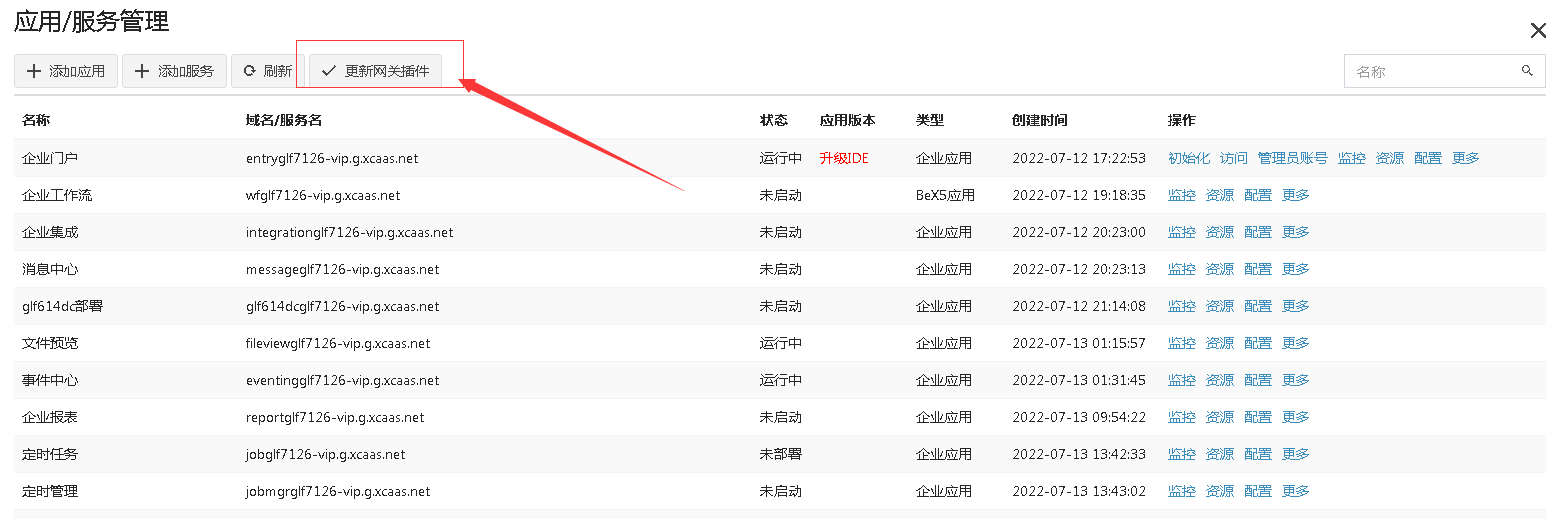Open 更多 dropdown for 定时管理 row
The width and height of the screenshot is (1561, 519).
point(1295,491)
